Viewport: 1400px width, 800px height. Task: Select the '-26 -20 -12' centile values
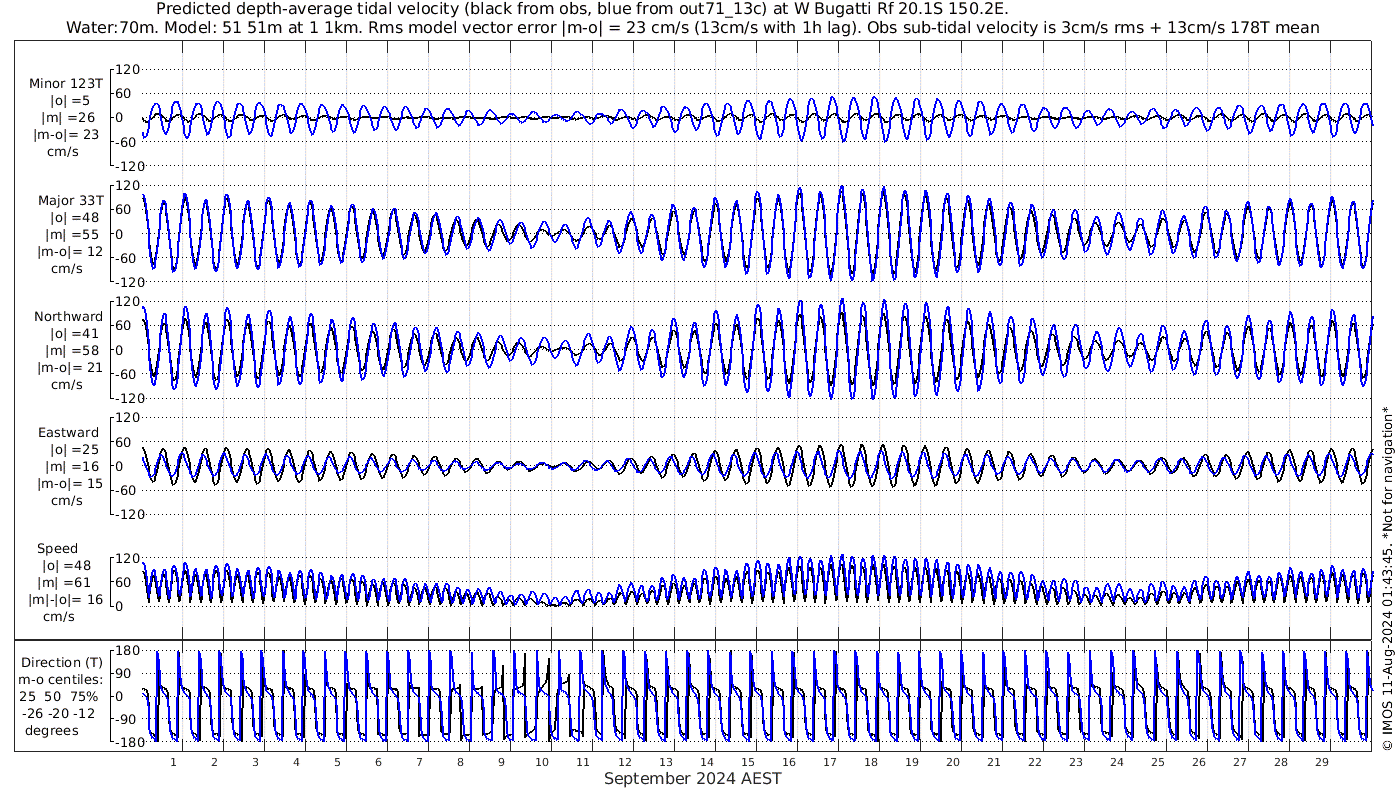pos(58,713)
